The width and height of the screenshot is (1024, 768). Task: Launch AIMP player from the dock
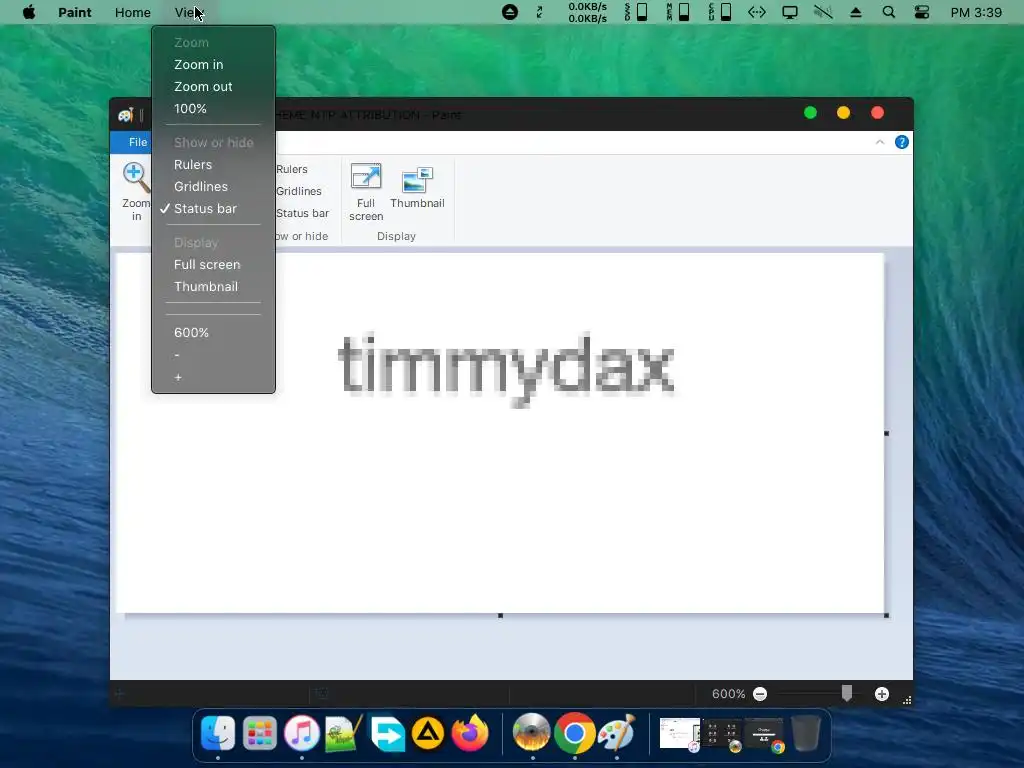(x=428, y=733)
